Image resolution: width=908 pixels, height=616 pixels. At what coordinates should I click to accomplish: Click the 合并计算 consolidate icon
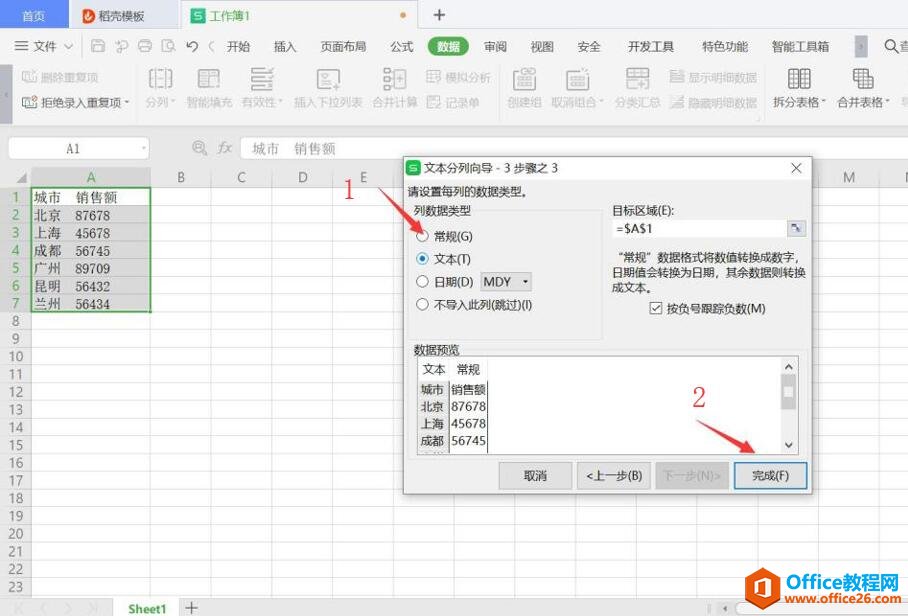point(394,79)
